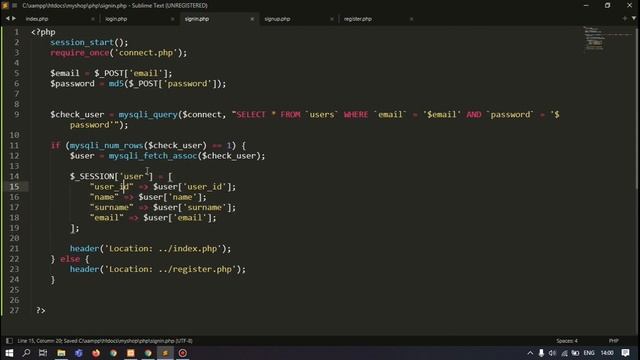This screenshot has width=640, height=360.
Task: Close the signin.php tab
Action: (252, 19)
